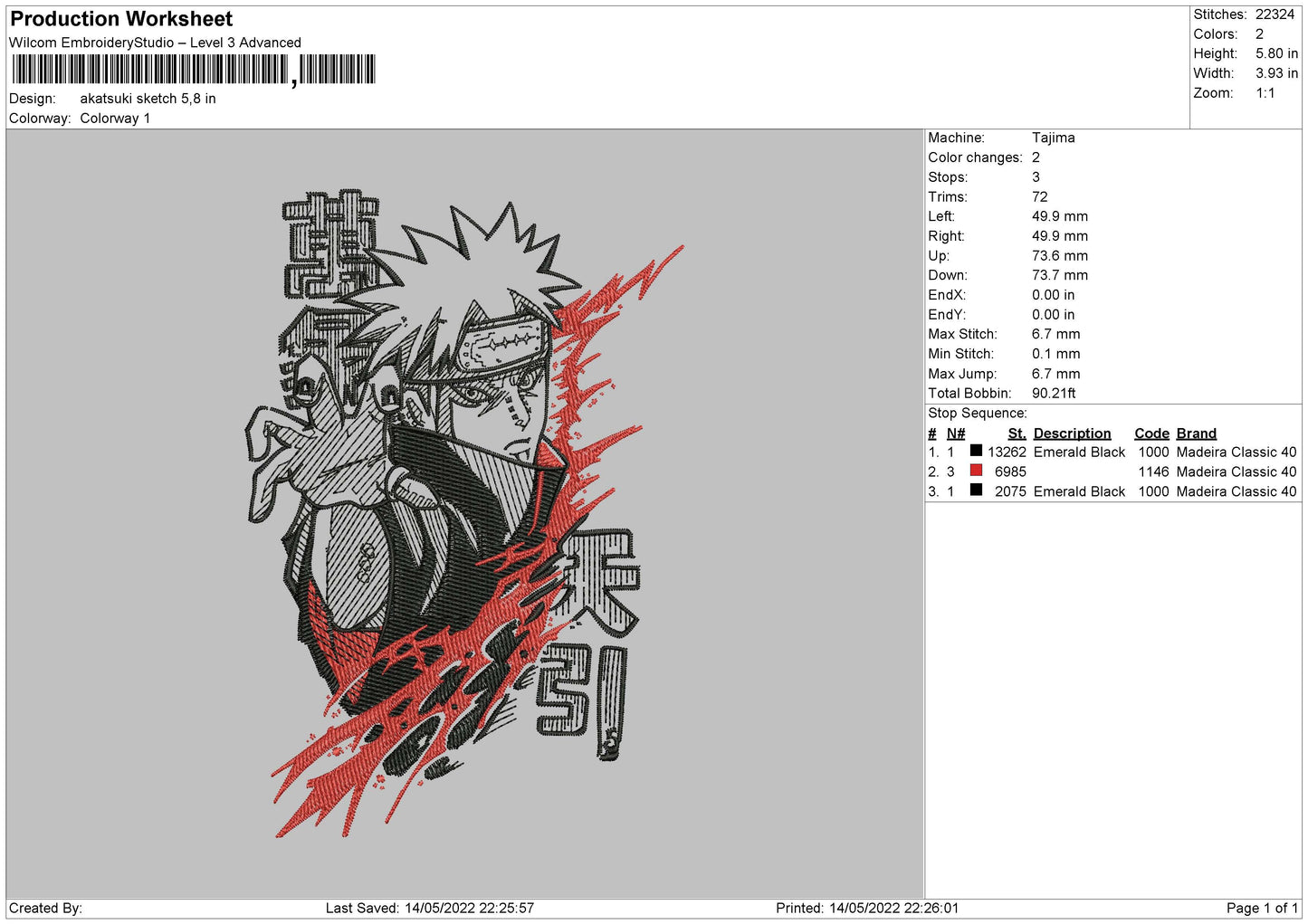This screenshot has width=1308, height=924.
Task: Click the Page 1 of 1 indicator
Action: coord(1262,908)
